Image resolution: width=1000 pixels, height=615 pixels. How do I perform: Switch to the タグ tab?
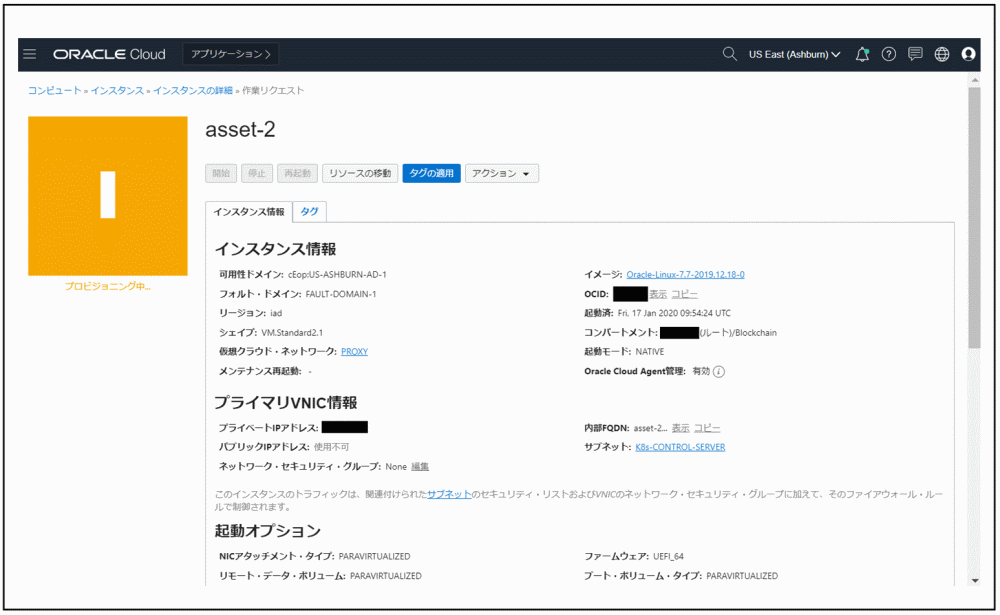click(309, 212)
